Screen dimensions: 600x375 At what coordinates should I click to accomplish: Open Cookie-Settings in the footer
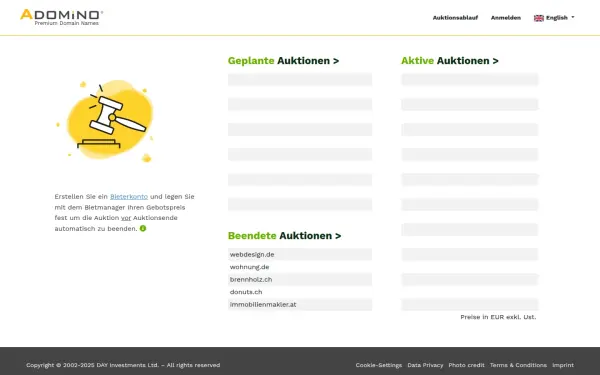(378, 365)
